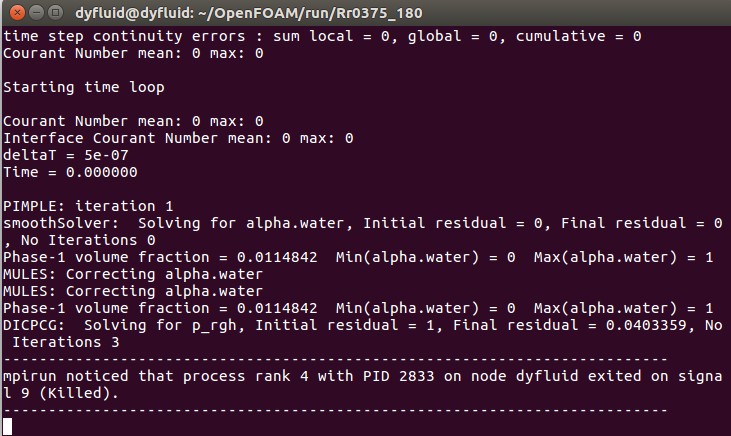Minimize the terminal window
731x436 pixels.
coord(34,12)
